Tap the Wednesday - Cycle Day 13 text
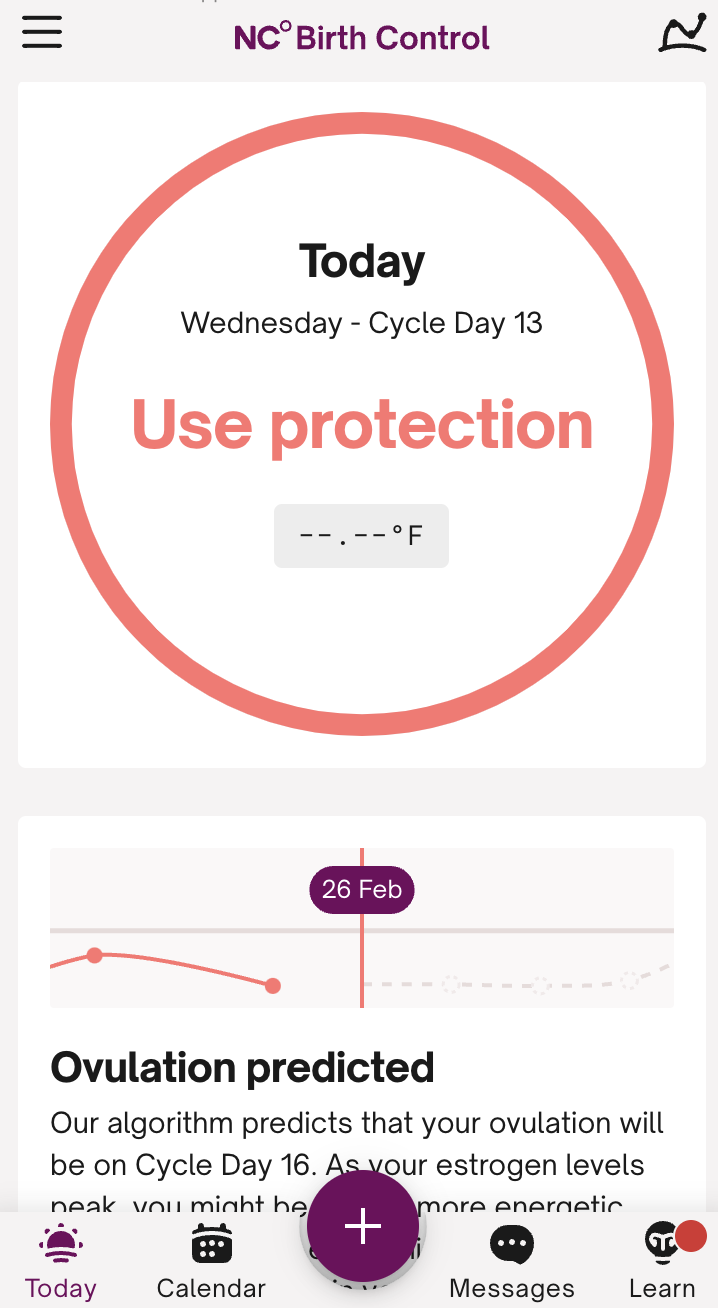The width and height of the screenshot is (718, 1308). (362, 323)
